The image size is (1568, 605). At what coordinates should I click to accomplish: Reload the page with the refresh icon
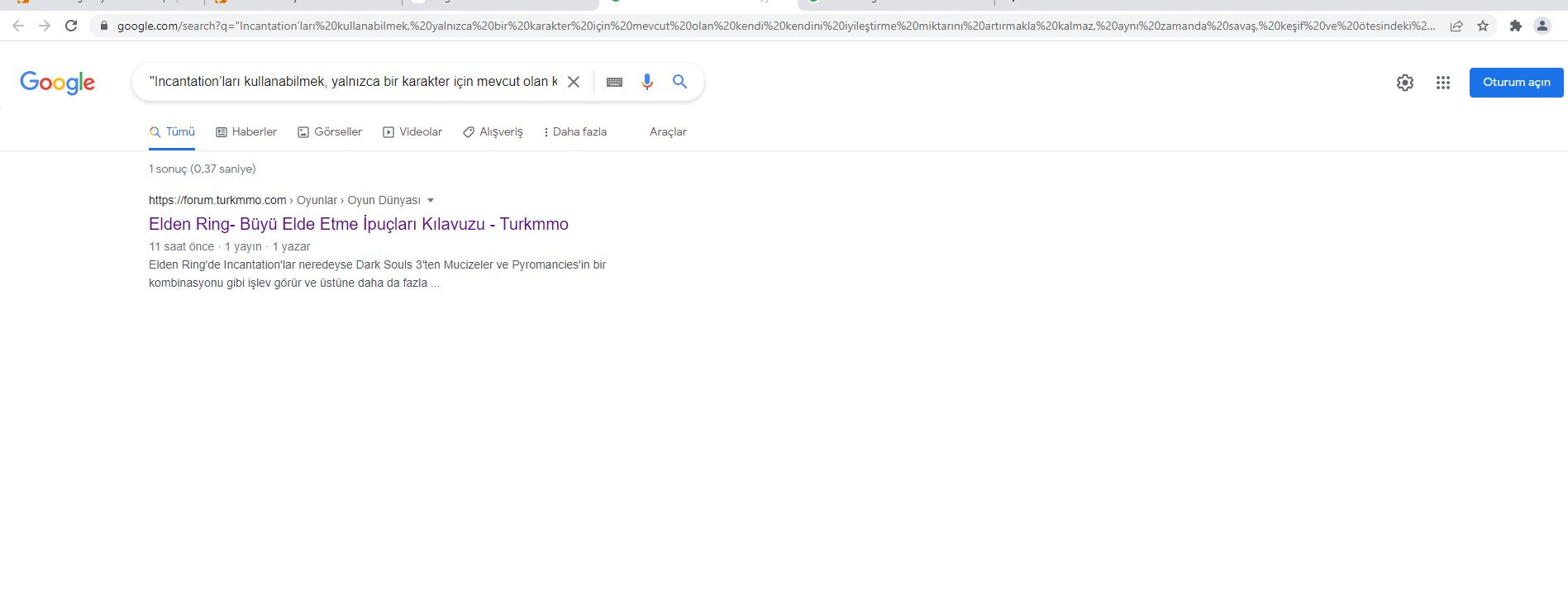pyautogui.click(x=71, y=26)
